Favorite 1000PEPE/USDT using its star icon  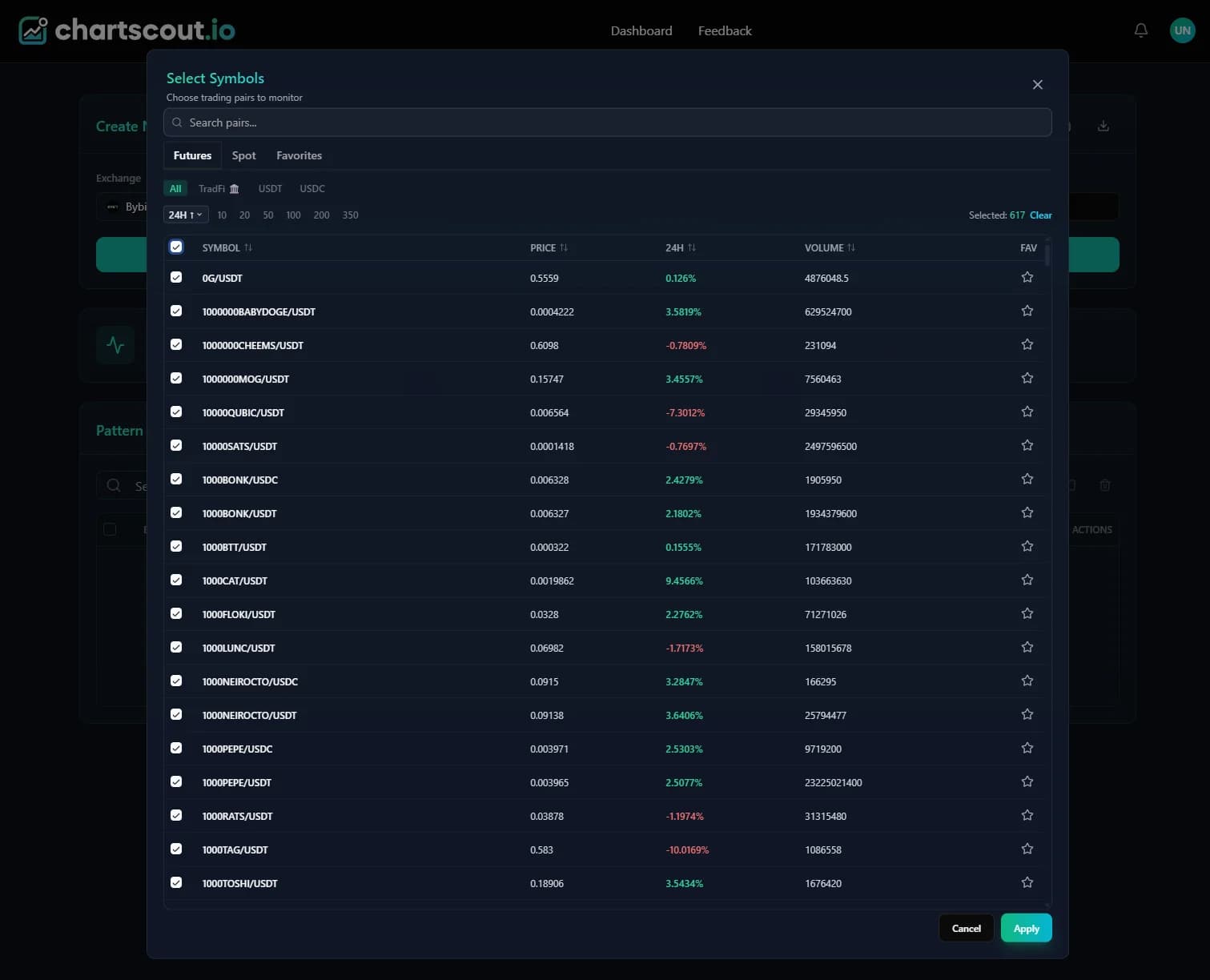coord(1027,781)
